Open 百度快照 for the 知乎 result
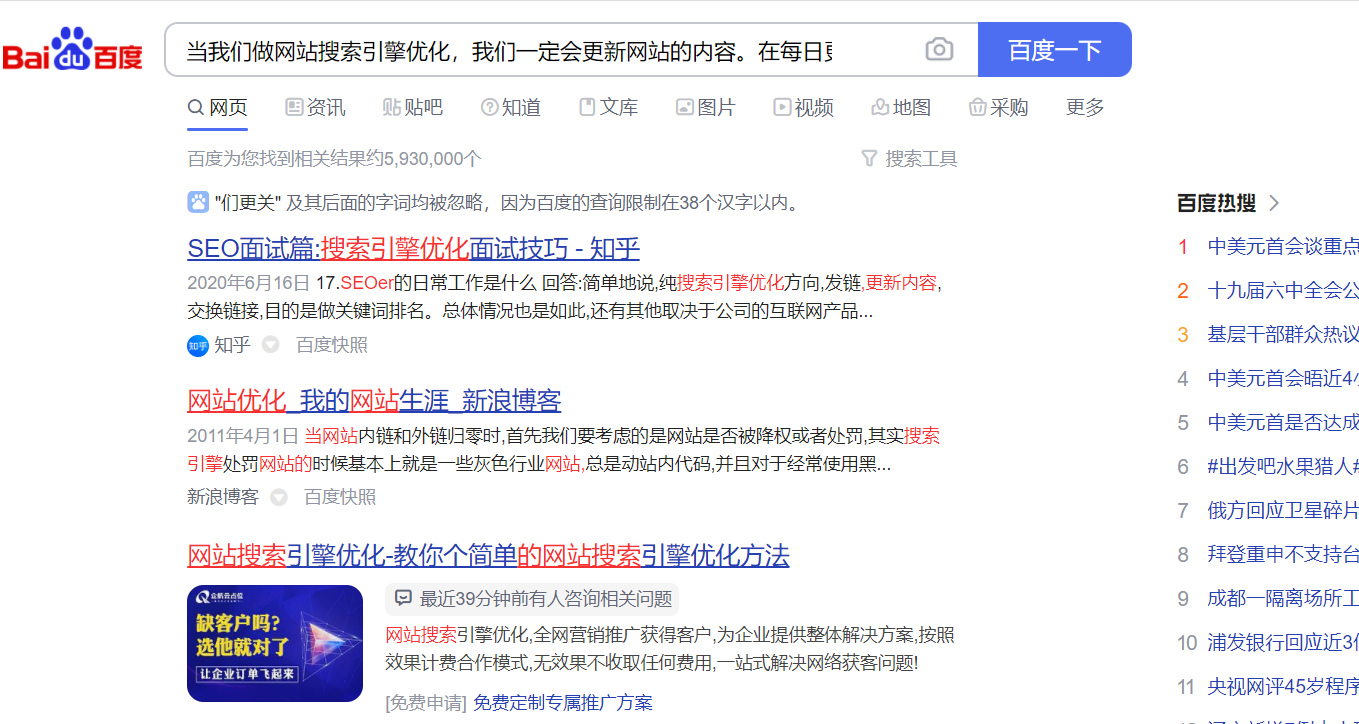Image resolution: width=1359 pixels, height=724 pixels. pos(332,345)
